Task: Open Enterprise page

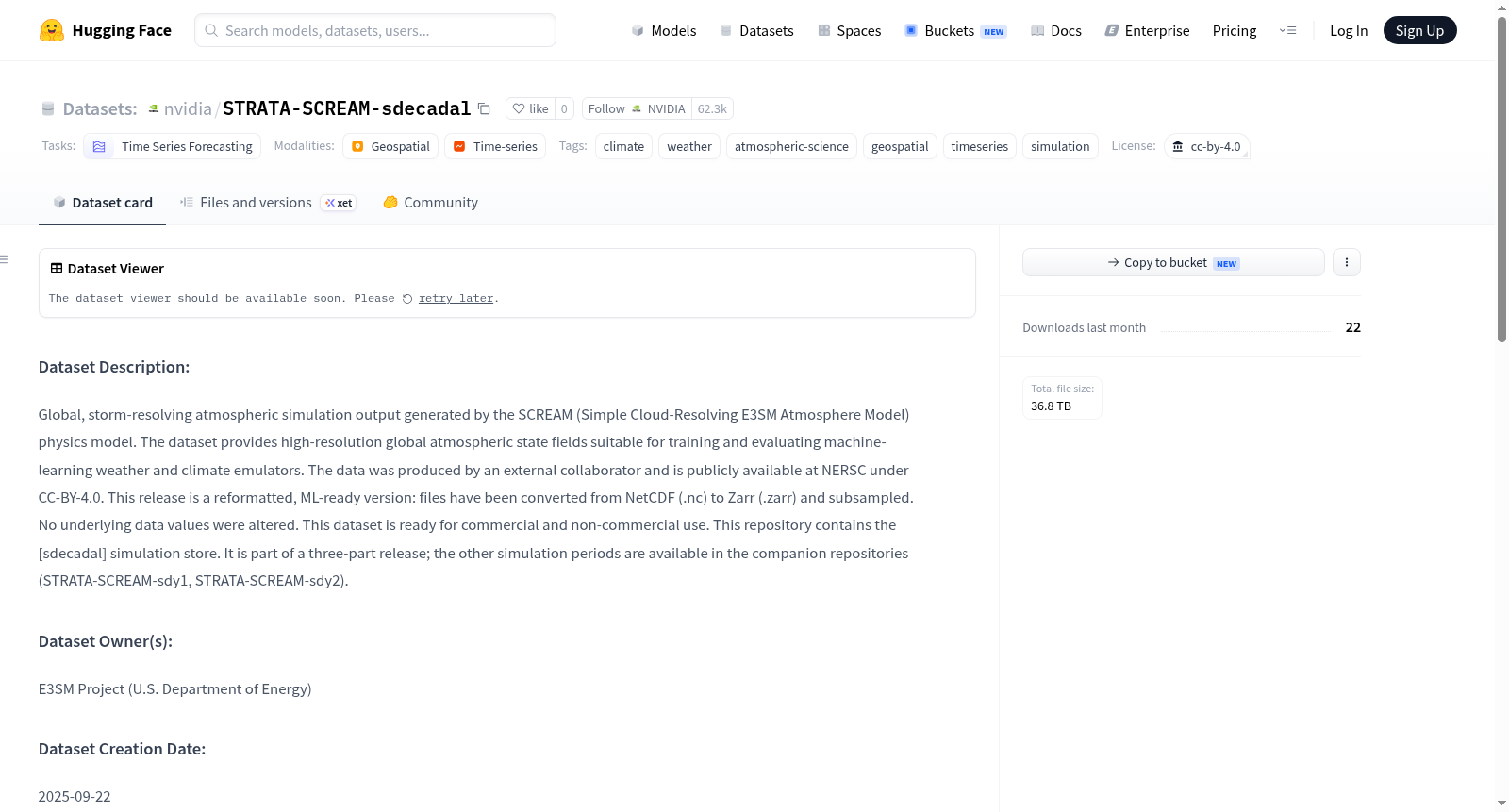Action: (1147, 30)
